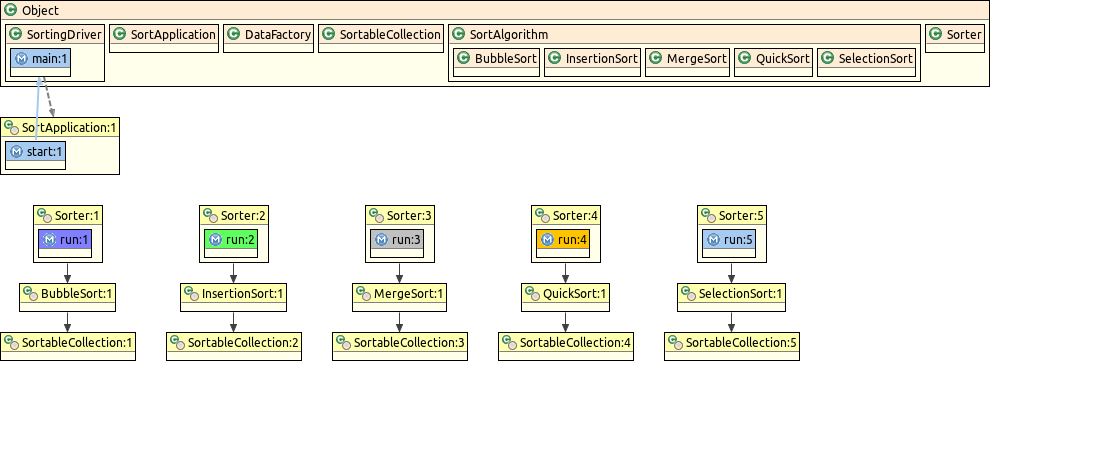
Task: Click the class icon beside QuickSort class
Action: coord(744,59)
